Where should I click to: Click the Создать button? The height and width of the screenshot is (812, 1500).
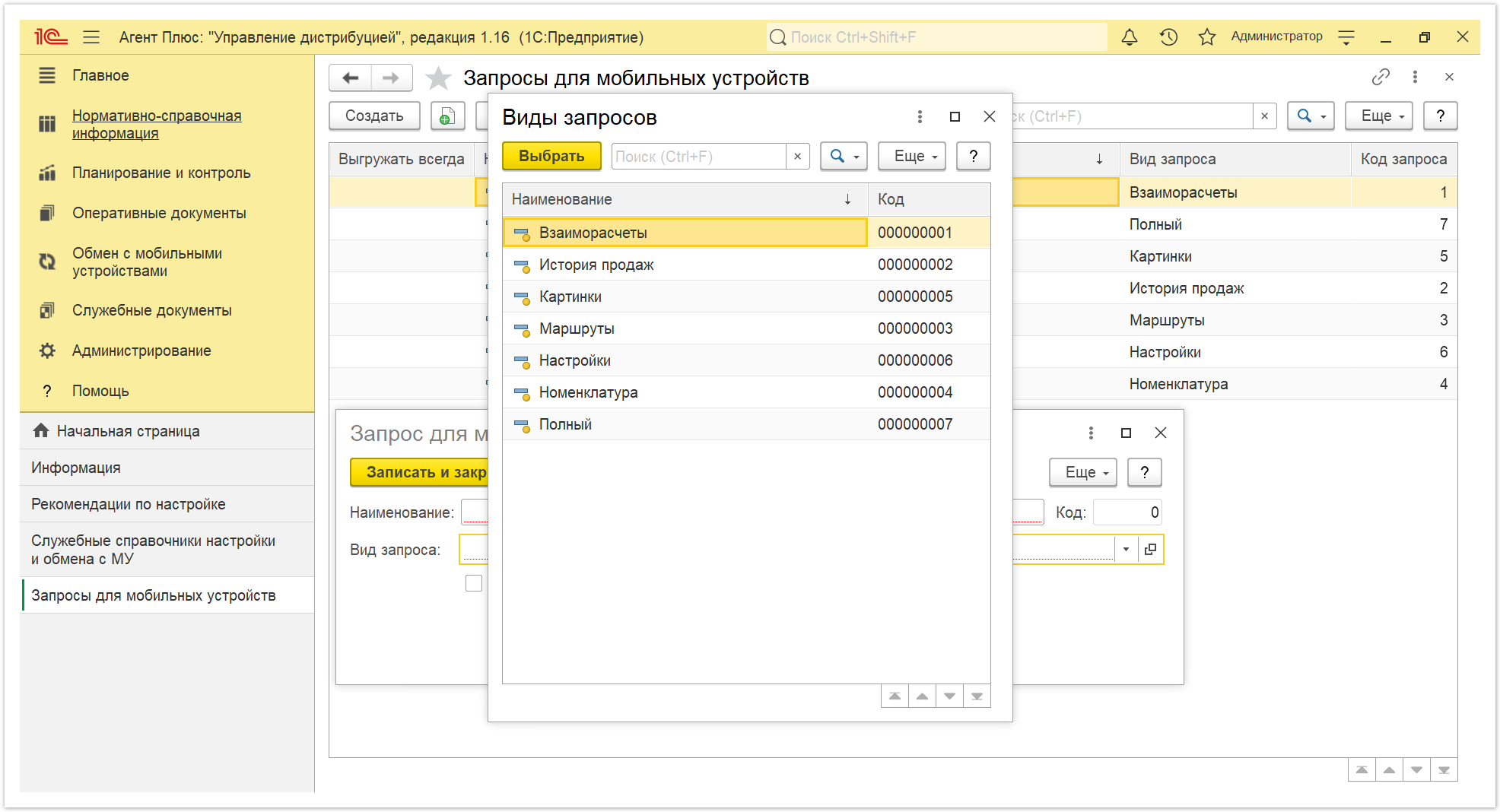(x=374, y=116)
